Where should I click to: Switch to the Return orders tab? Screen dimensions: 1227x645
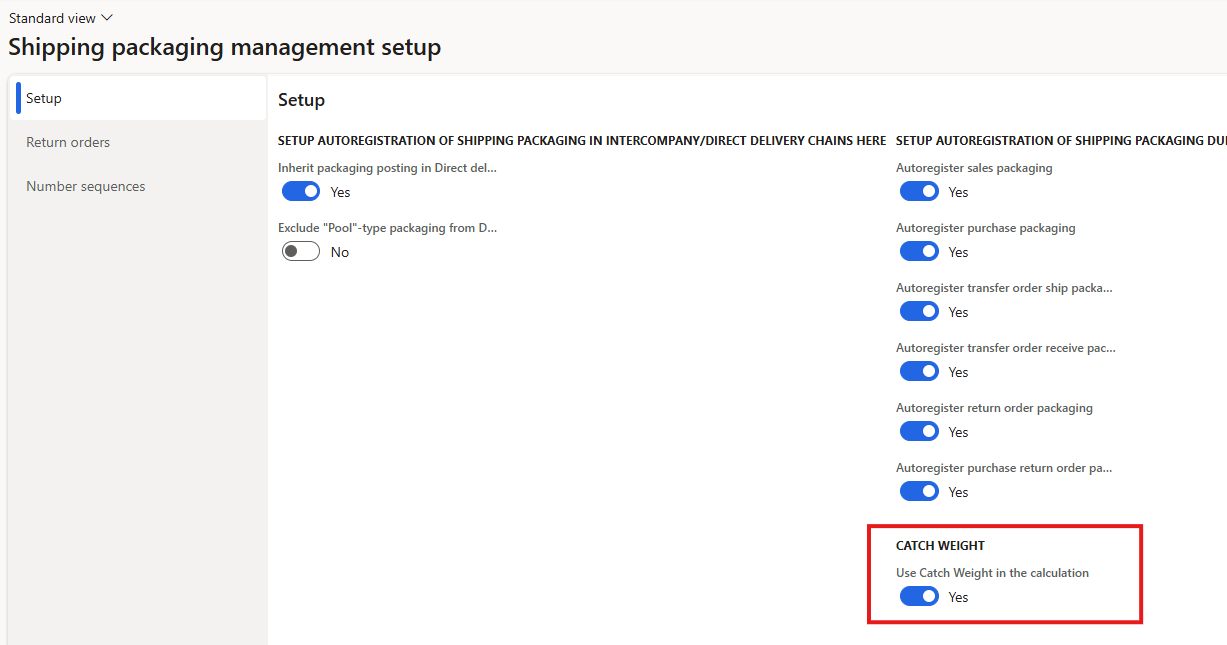coord(68,142)
